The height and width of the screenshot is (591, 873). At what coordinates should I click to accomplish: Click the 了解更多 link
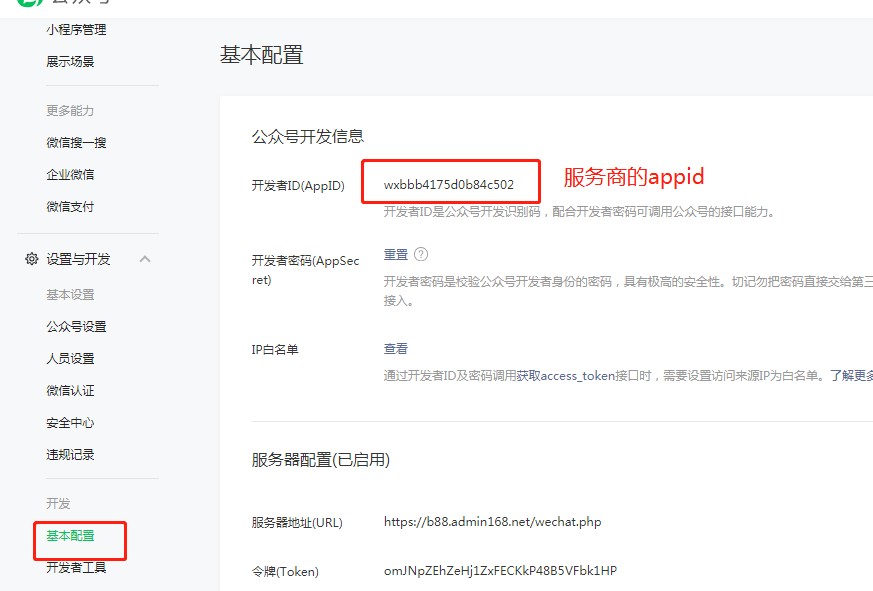pos(852,375)
